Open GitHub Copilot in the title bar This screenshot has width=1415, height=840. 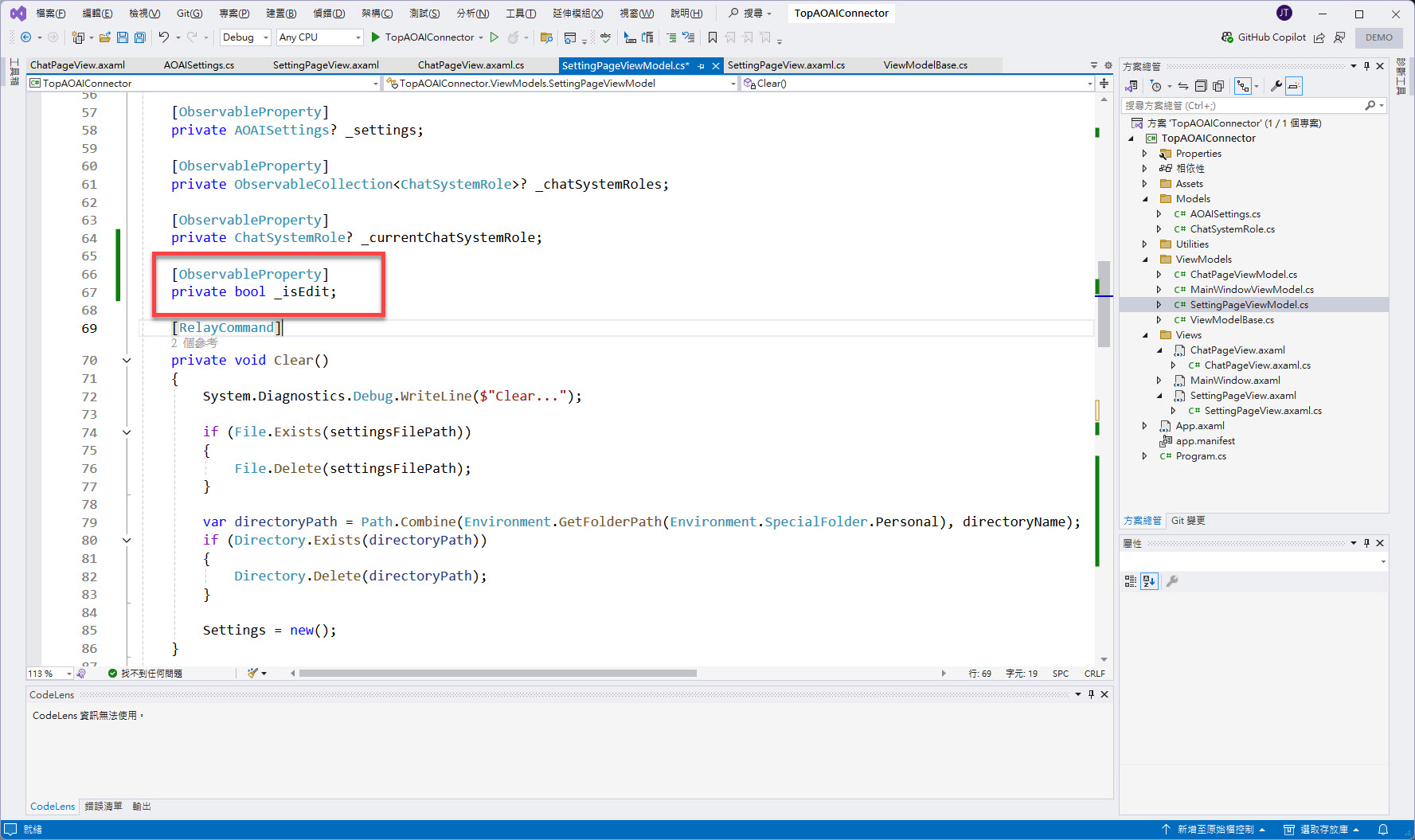(1264, 37)
